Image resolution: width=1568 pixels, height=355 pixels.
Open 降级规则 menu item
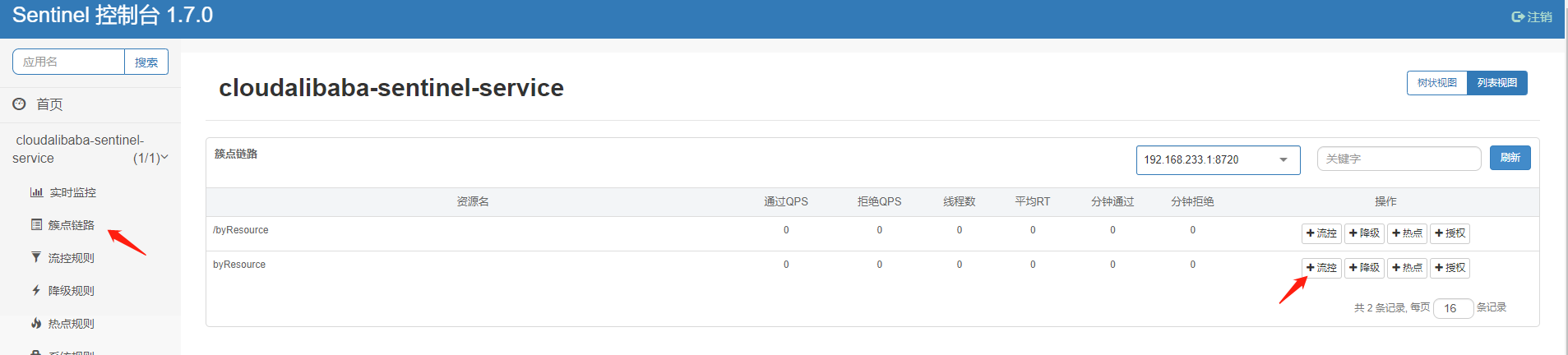[x=71, y=291]
